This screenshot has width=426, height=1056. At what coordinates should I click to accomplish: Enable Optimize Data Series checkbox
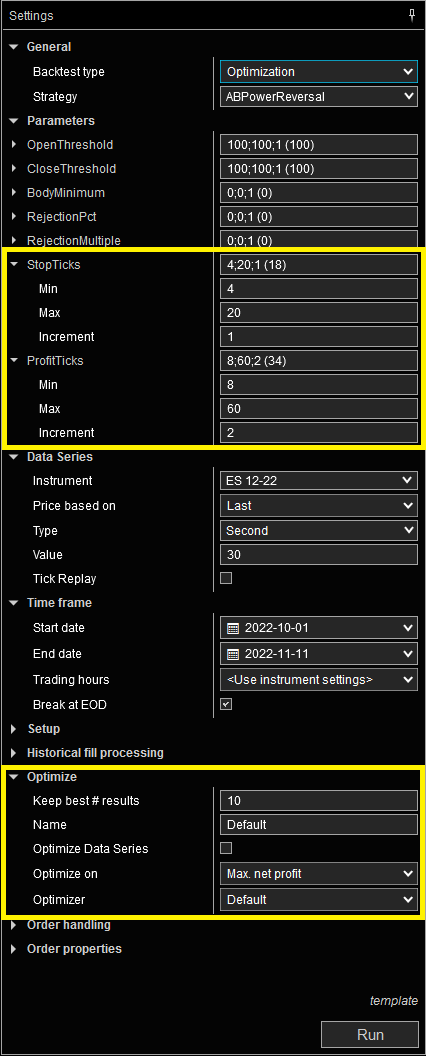tap(226, 848)
